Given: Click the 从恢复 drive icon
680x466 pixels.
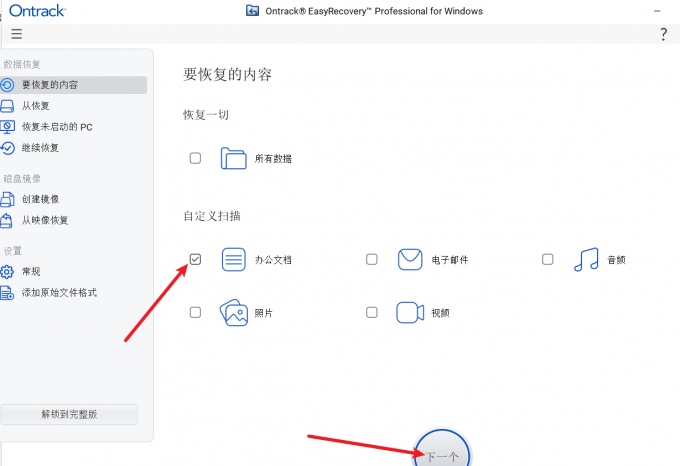Looking at the screenshot, I should tap(7, 106).
